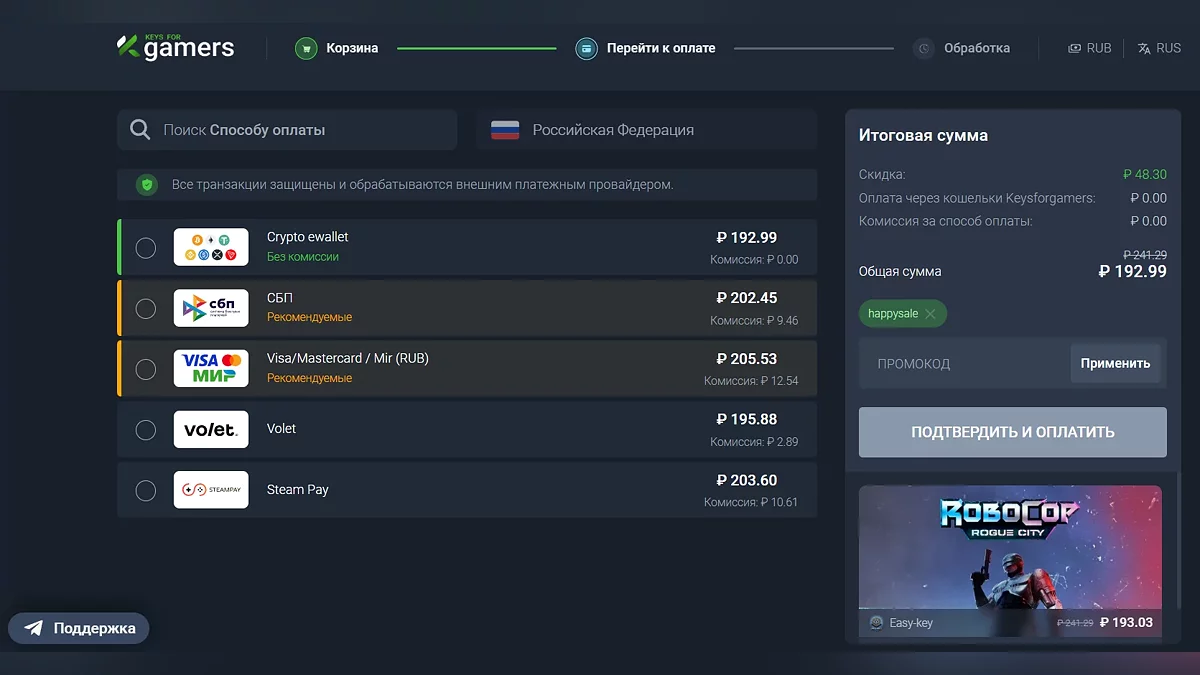Click the Telegram support icon
This screenshot has width=1200, height=675.
(35, 628)
